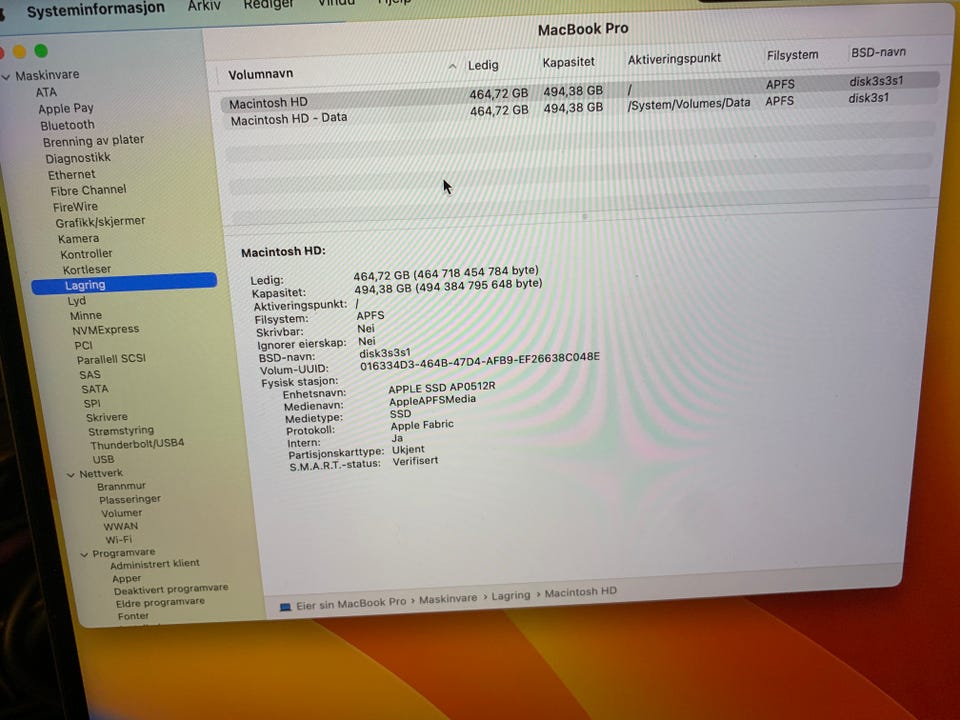
Task: Select Eldre programvare item
Action: [160, 603]
